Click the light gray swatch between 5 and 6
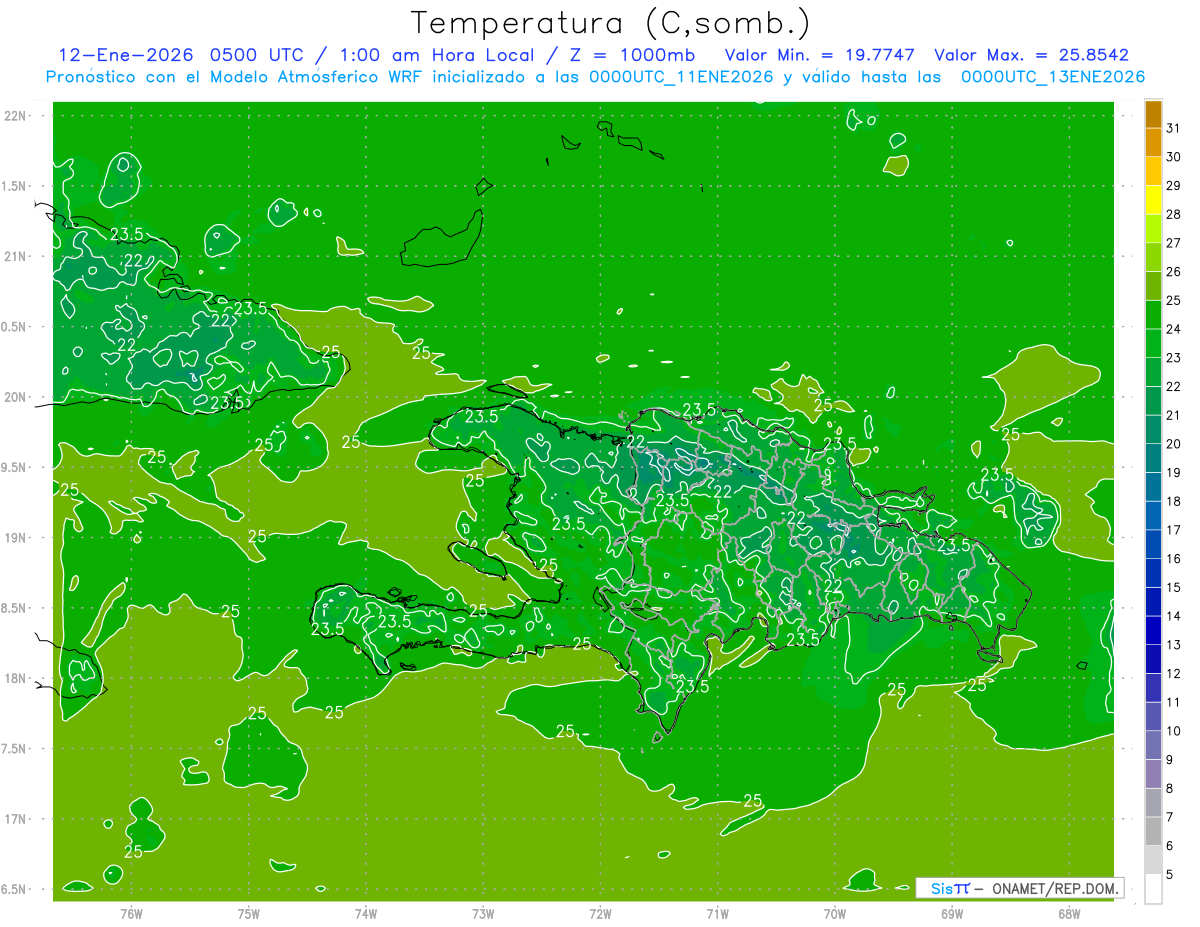The image size is (1200, 927). pyautogui.click(x=1153, y=860)
